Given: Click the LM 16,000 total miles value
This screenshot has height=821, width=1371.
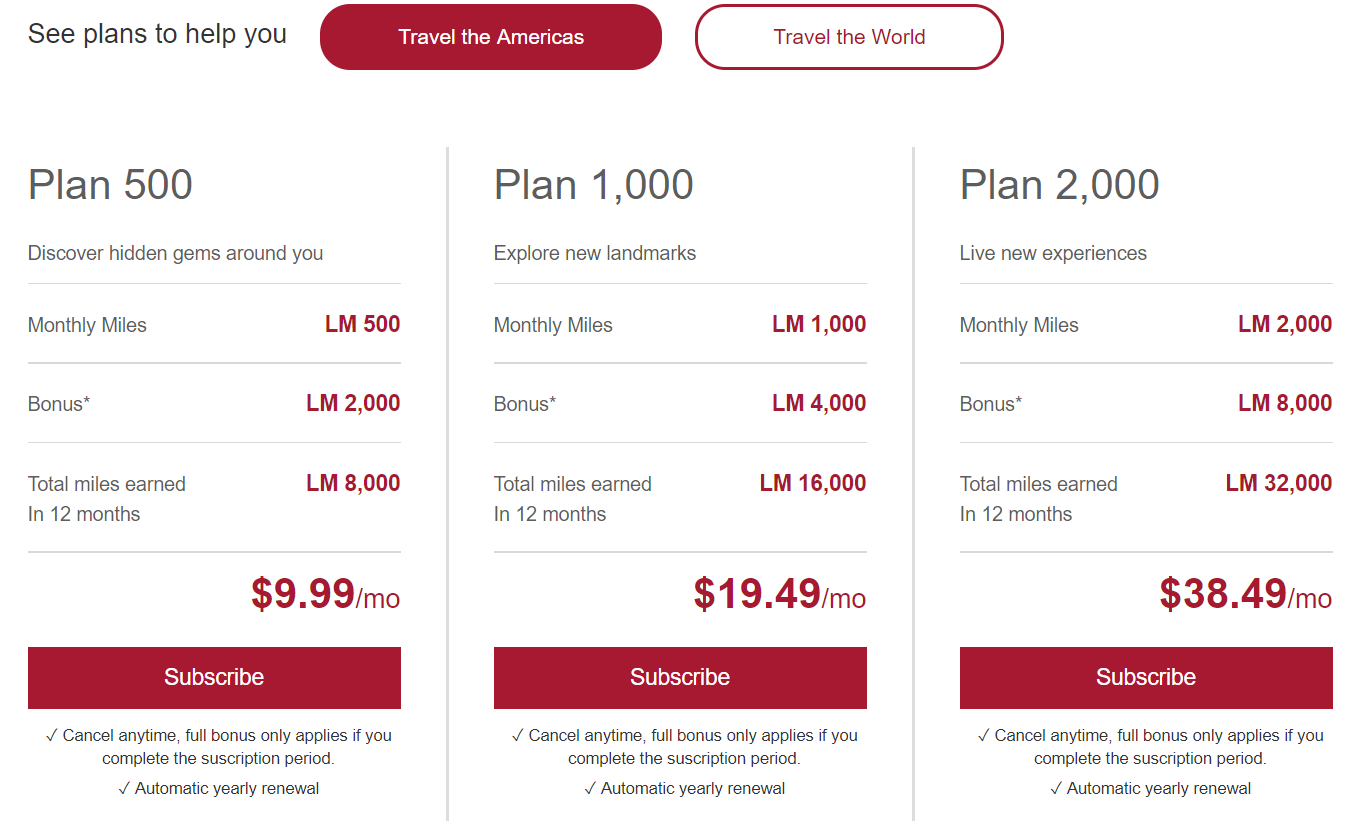Looking at the screenshot, I should (x=813, y=484).
